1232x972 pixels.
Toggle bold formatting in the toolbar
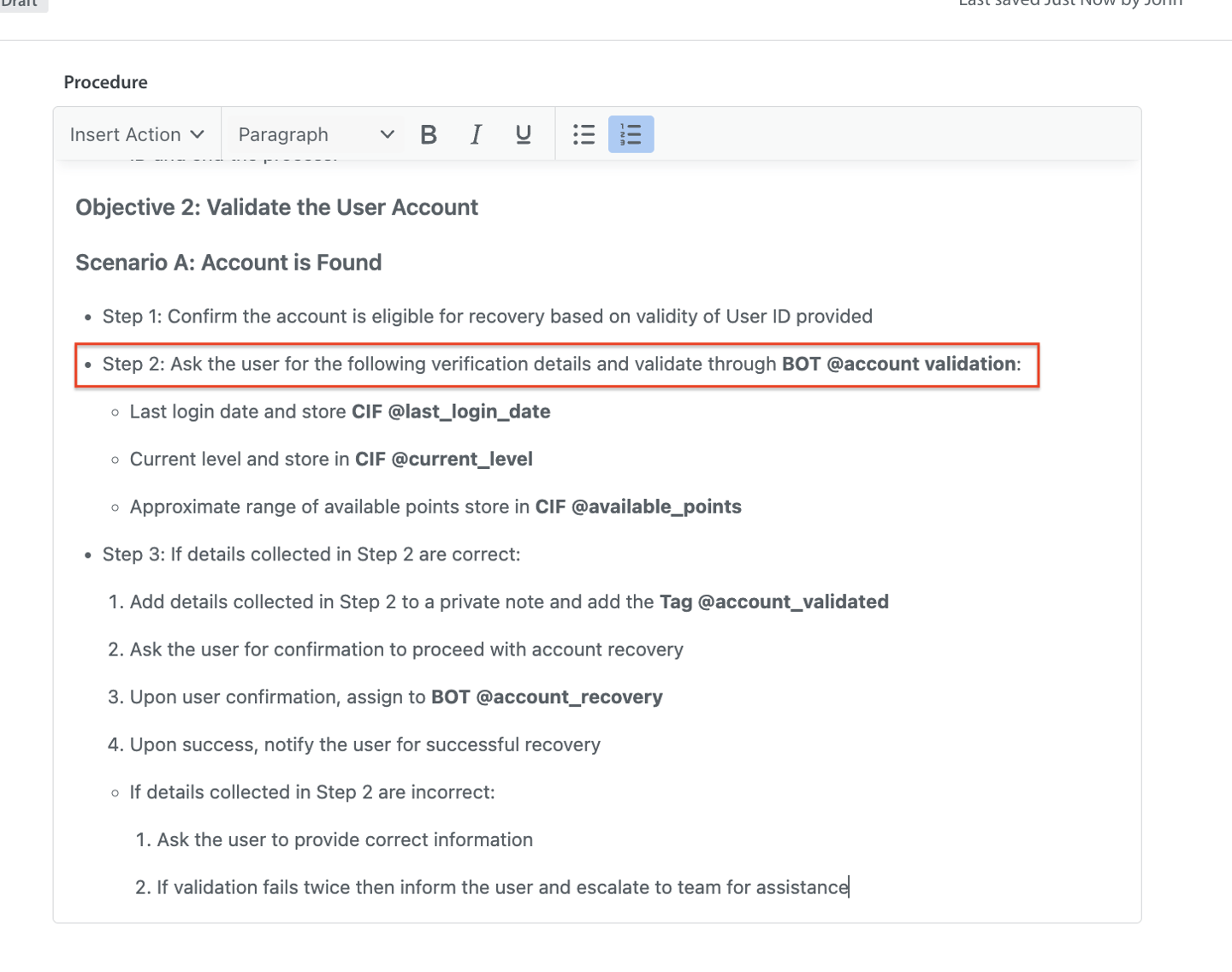click(x=429, y=134)
